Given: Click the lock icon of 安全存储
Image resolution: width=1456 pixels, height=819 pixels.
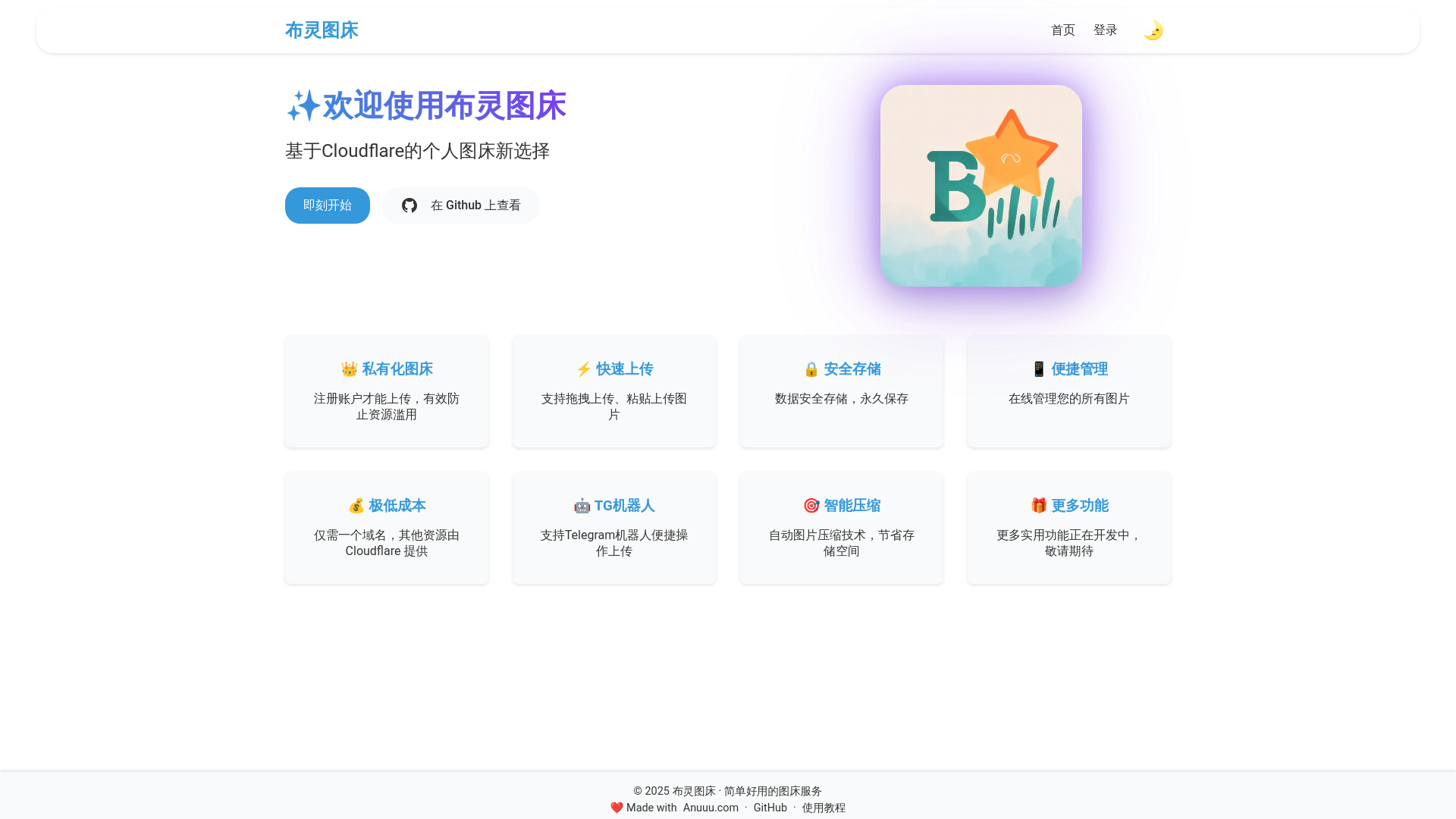Looking at the screenshot, I should coord(811,369).
